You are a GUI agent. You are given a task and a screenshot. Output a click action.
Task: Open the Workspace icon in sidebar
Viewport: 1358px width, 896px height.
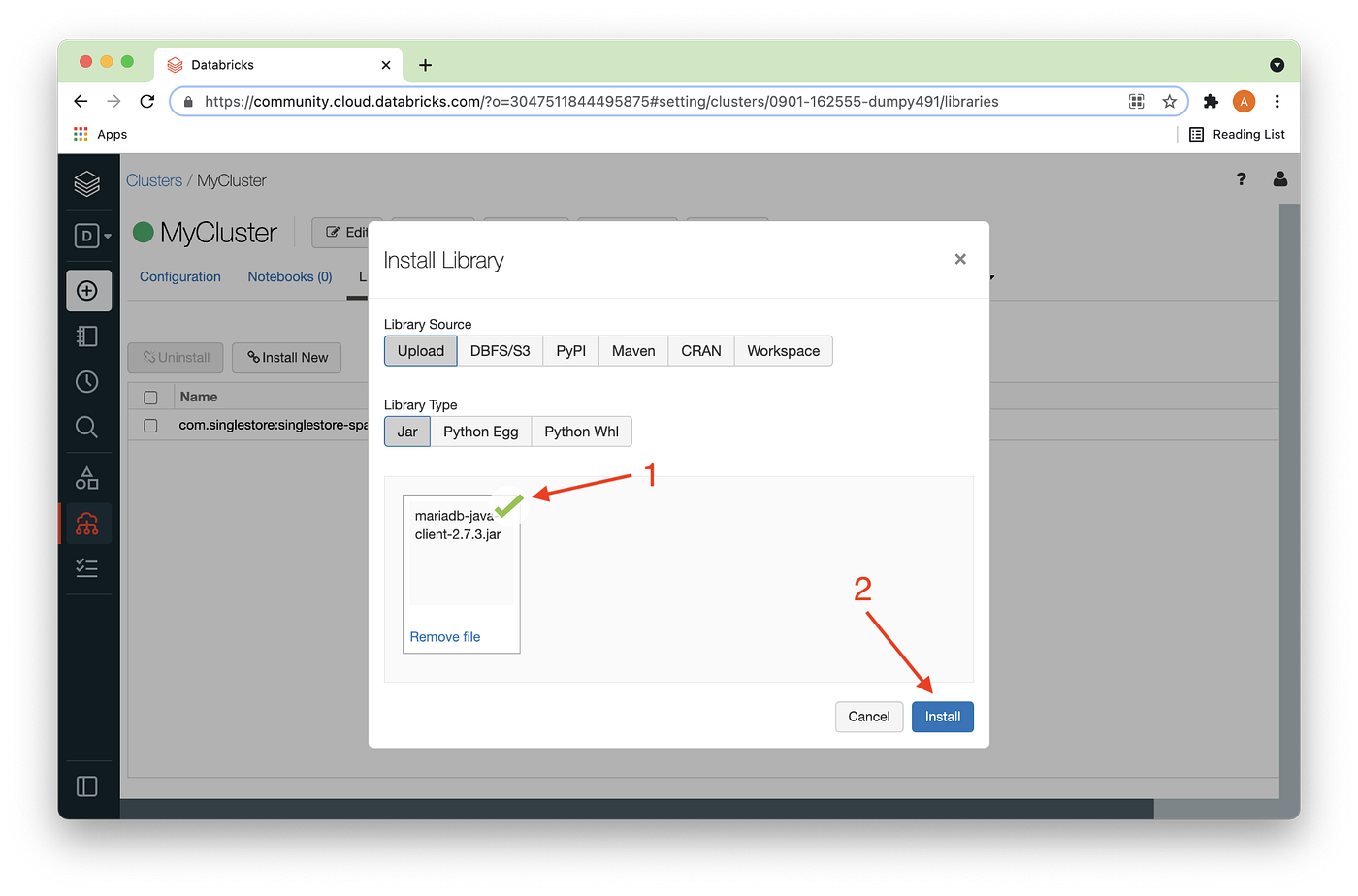point(87,336)
